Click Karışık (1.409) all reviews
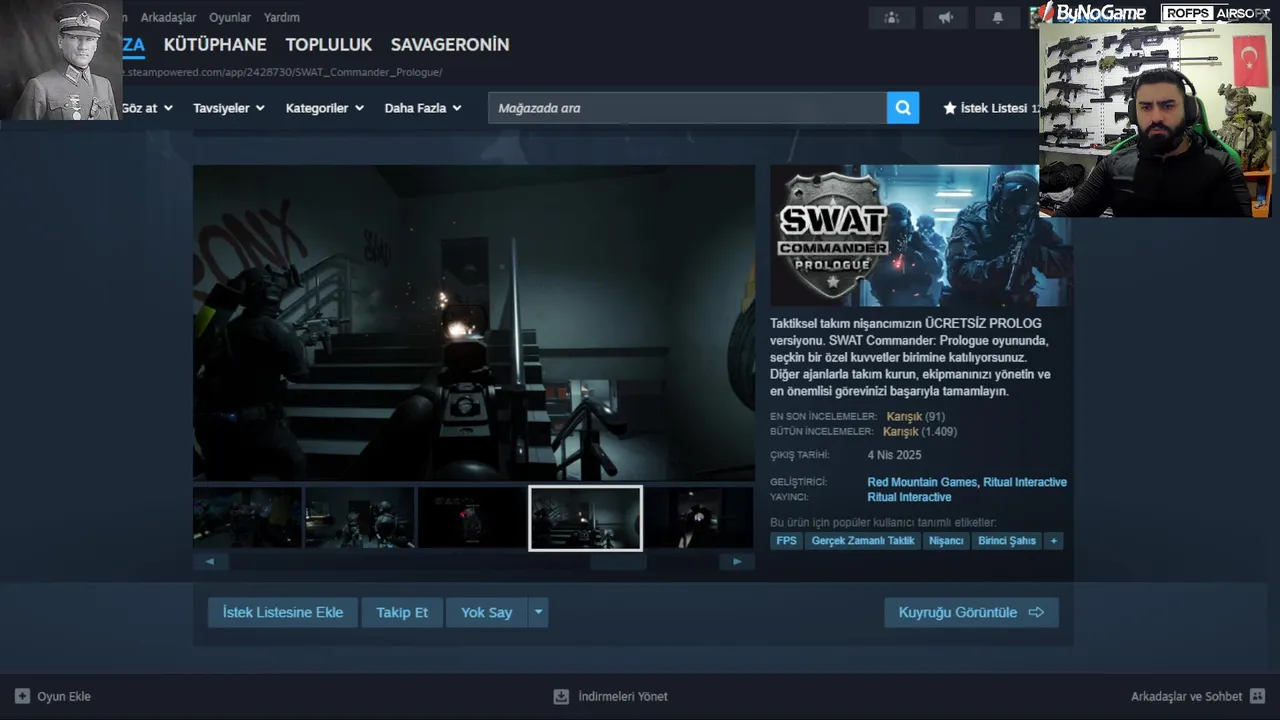 pos(920,432)
